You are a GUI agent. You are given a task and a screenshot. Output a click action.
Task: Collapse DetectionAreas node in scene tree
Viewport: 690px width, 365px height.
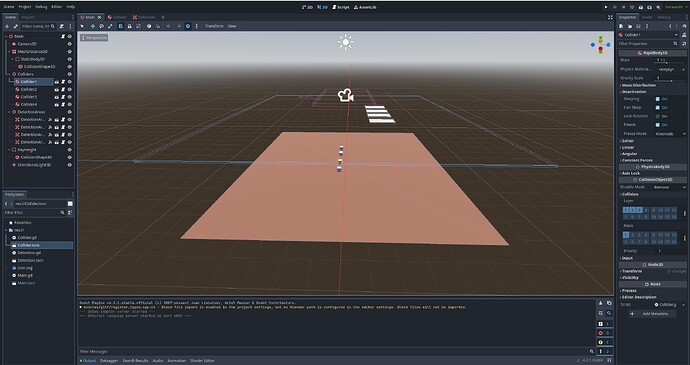click(10, 112)
